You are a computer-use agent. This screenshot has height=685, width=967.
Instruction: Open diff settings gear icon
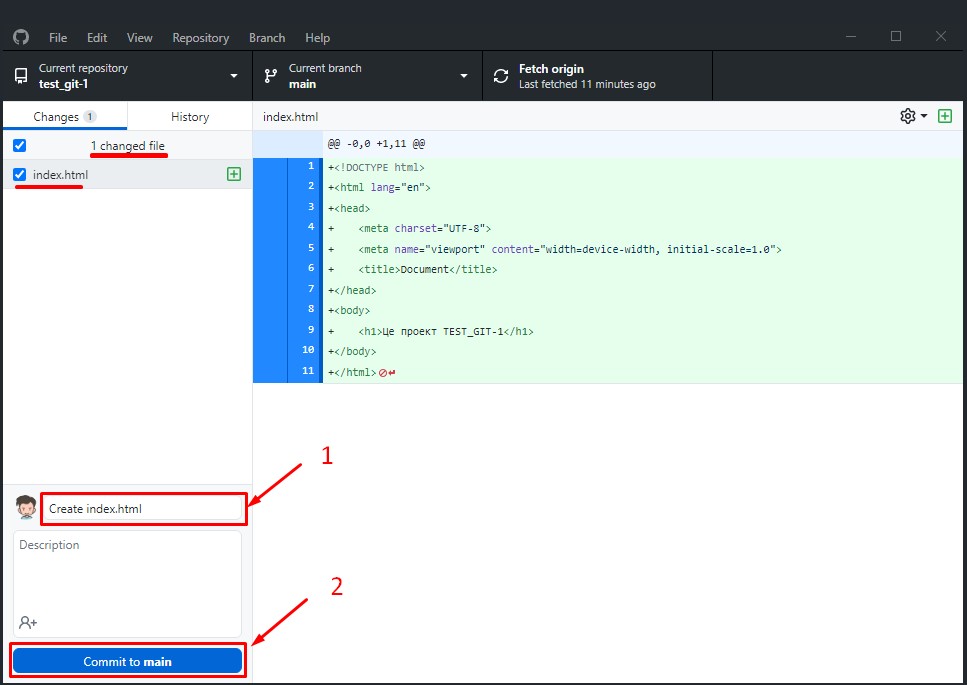point(908,116)
